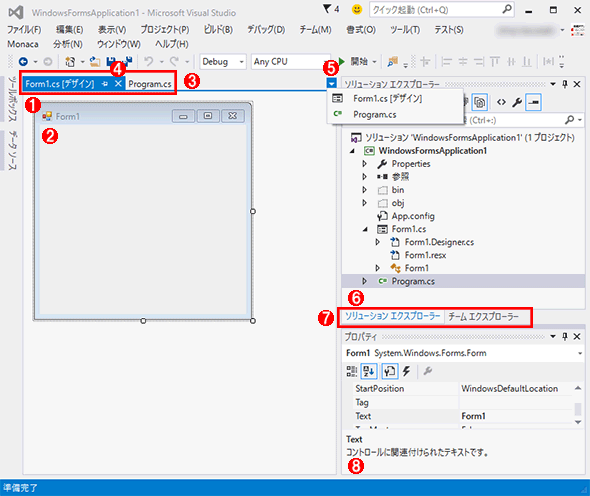
Task: Click the Open File folder icon
Action: coord(94,62)
